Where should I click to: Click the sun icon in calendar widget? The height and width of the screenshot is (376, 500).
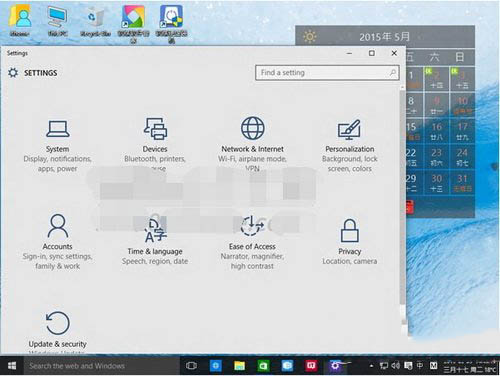click(310, 36)
